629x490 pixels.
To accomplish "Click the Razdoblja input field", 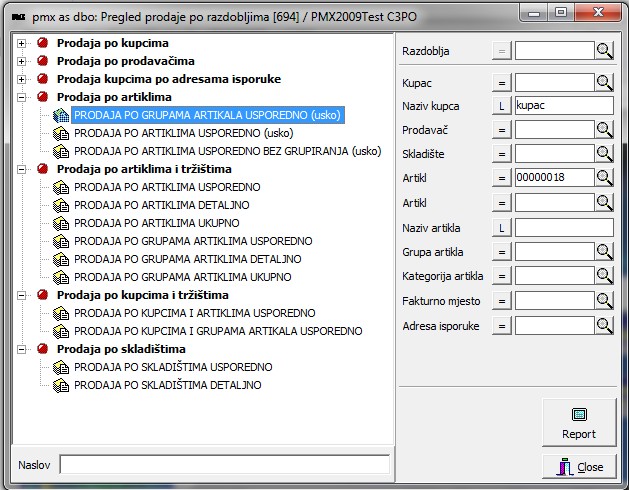I will [x=554, y=51].
